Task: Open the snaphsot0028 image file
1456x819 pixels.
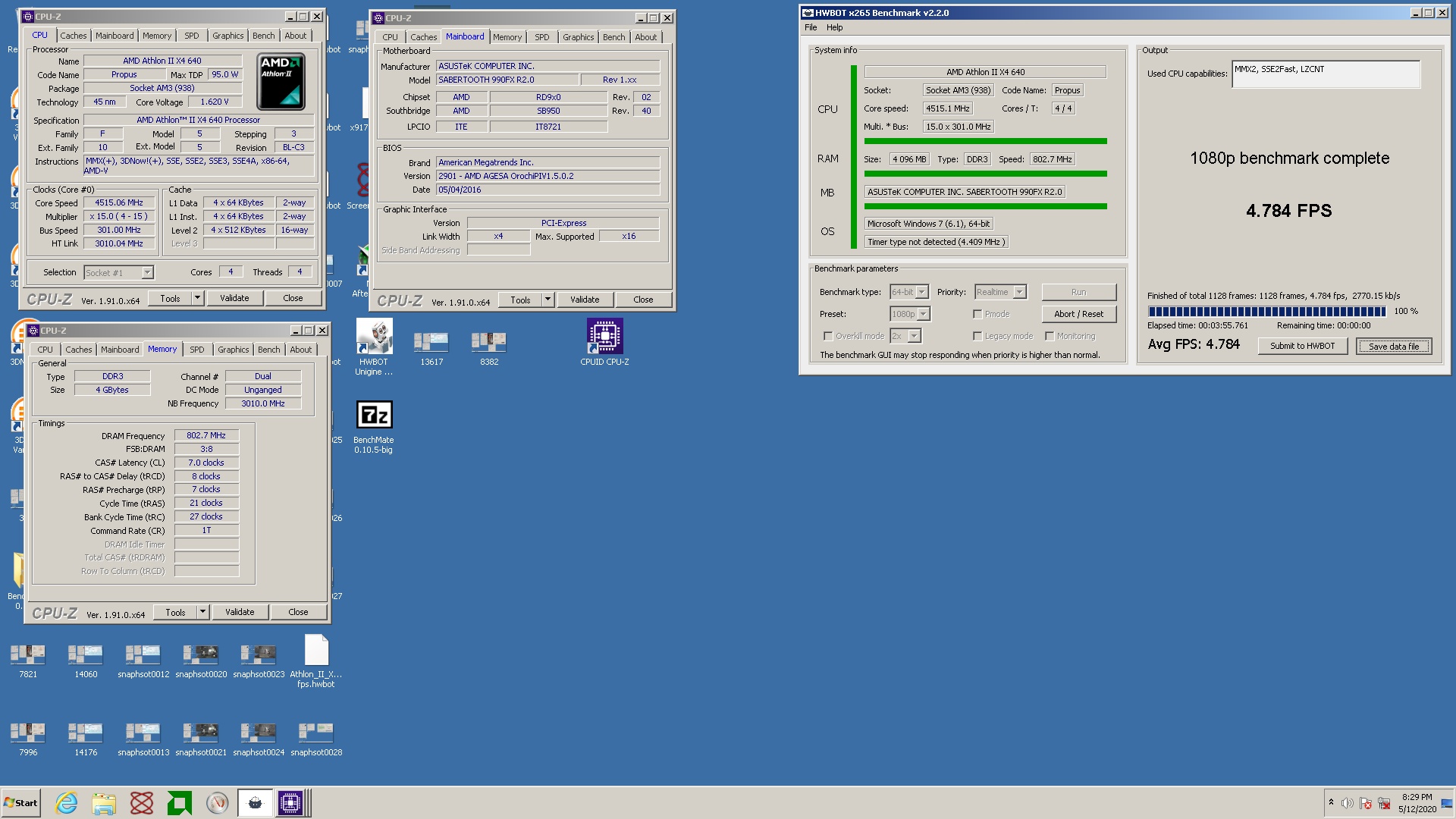Action: 316,739
